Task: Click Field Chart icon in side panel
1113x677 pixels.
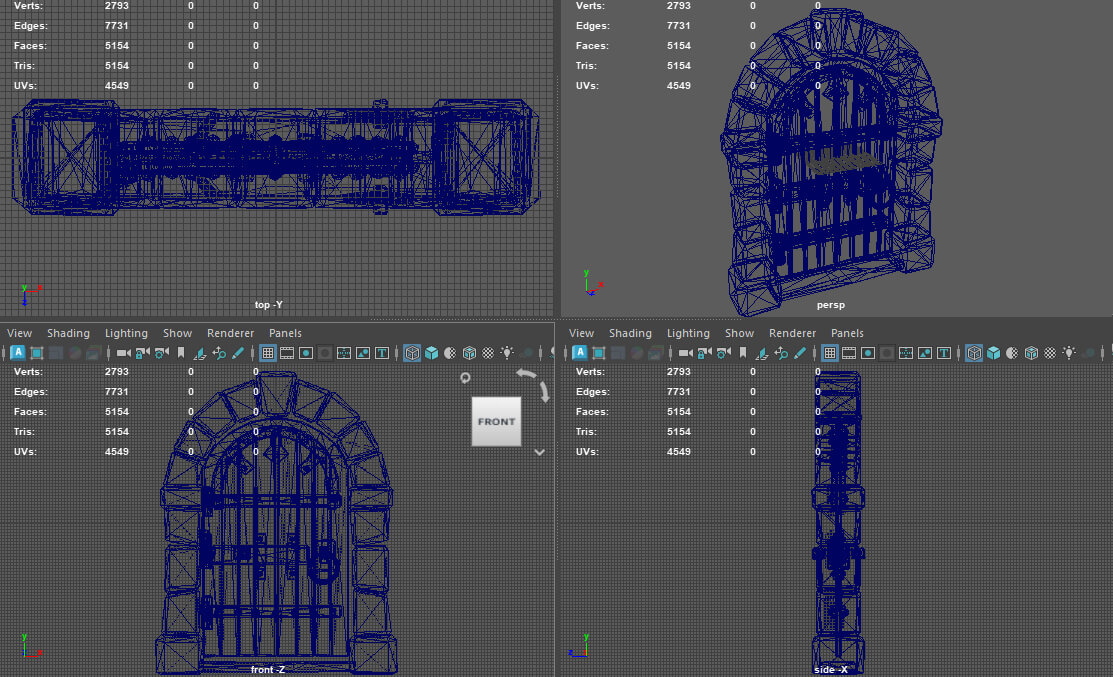Action: (906, 353)
